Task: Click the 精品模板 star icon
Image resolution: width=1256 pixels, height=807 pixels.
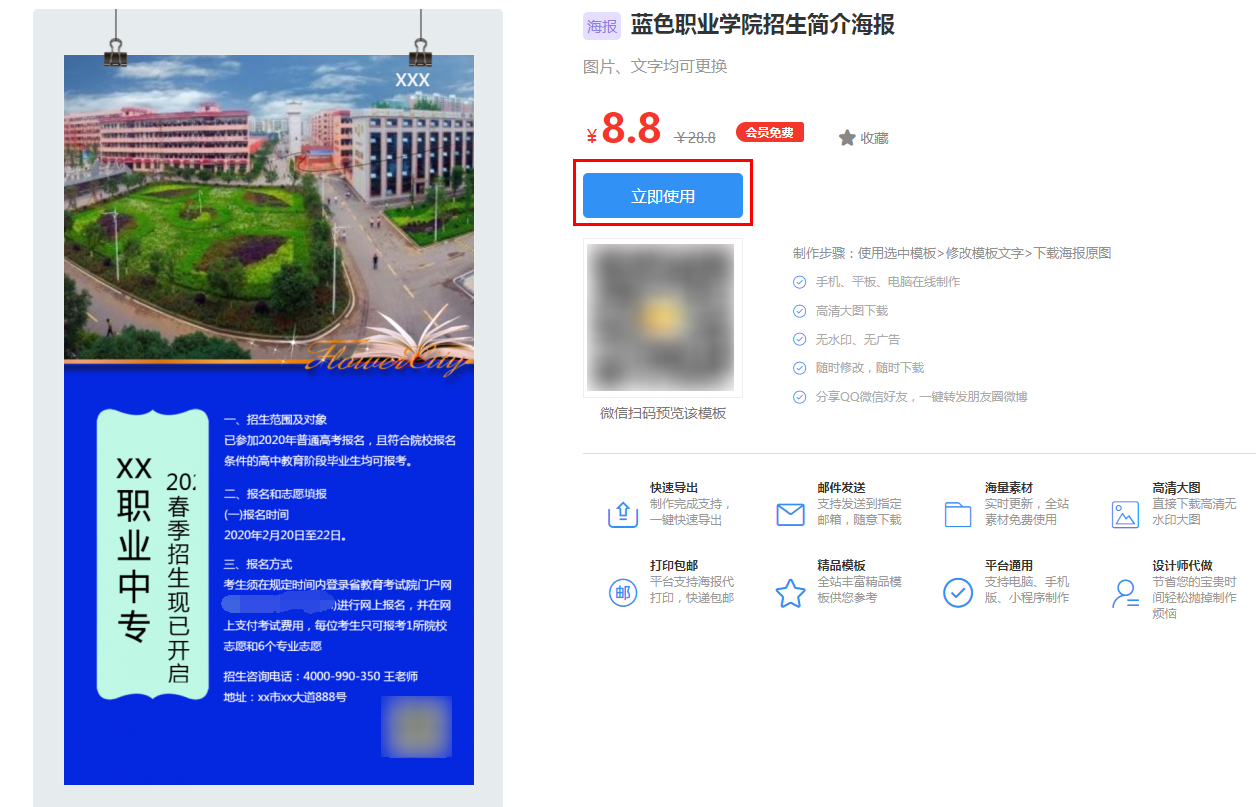Action: 790,592
